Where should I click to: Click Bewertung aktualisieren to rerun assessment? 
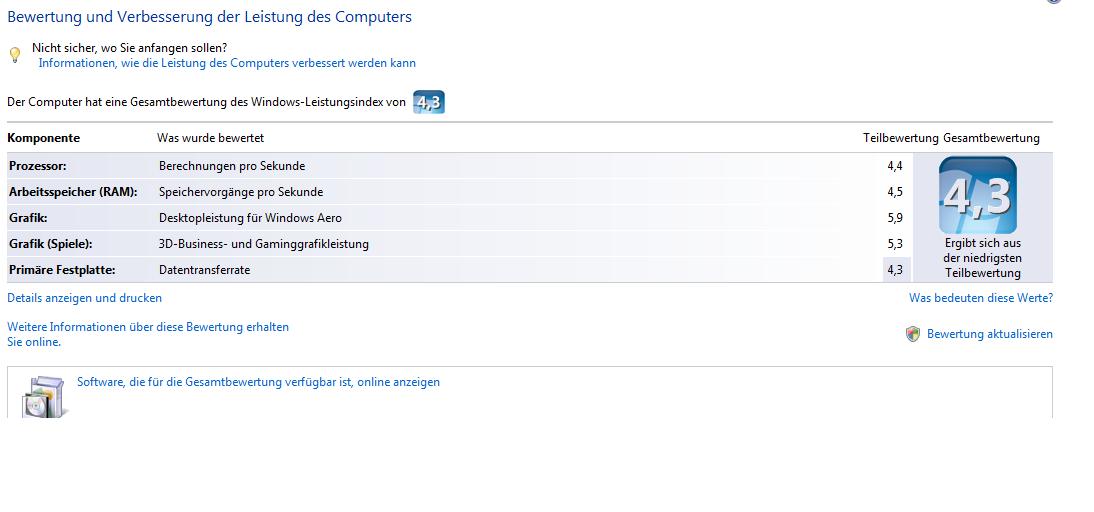989,334
